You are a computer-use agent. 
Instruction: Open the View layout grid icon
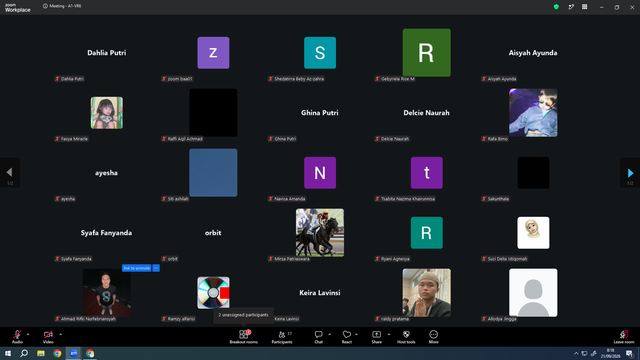pos(584,7)
